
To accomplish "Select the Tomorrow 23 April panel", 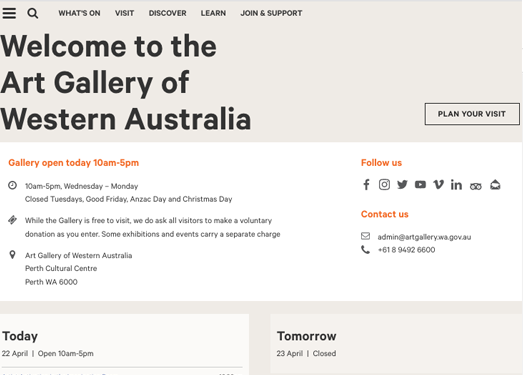I will 396,344.
